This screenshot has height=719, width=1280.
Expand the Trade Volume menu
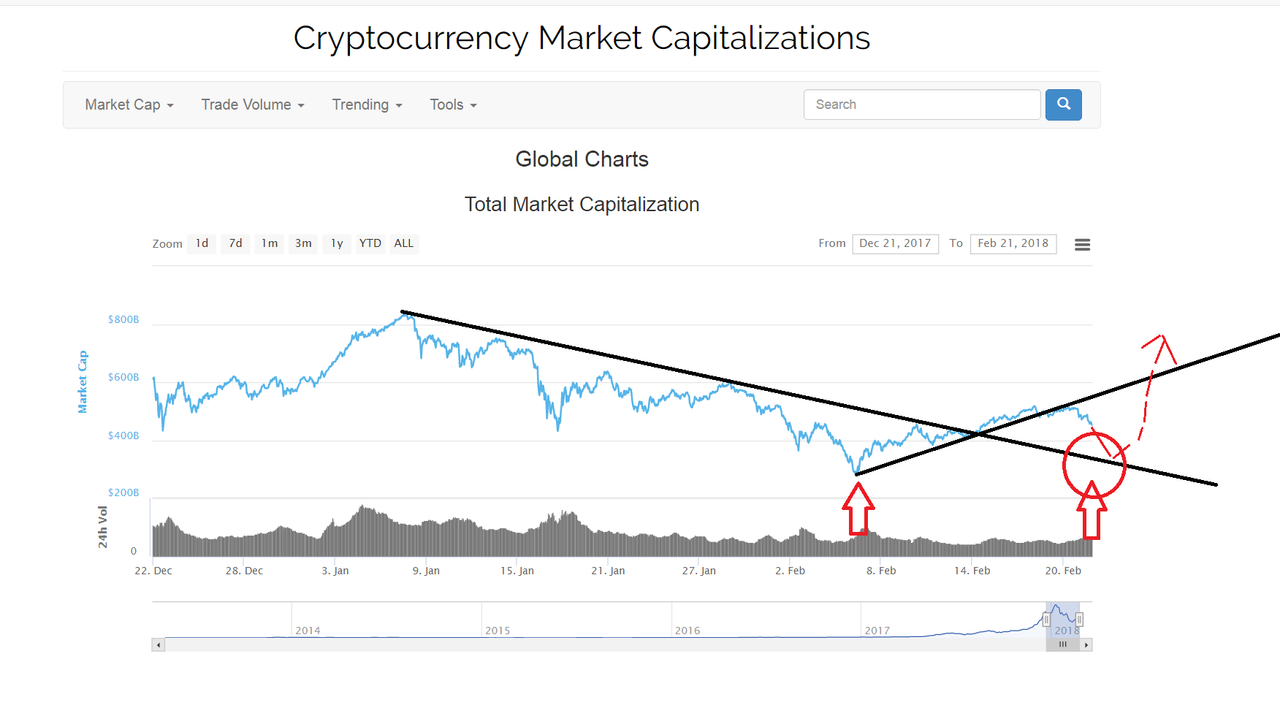[253, 104]
